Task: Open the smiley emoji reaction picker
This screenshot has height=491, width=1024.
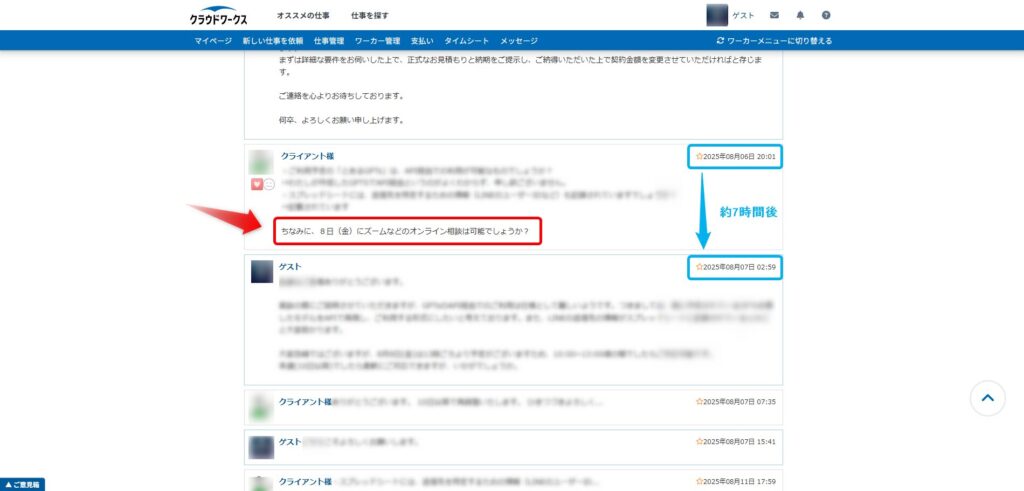Action: coord(269,184)
